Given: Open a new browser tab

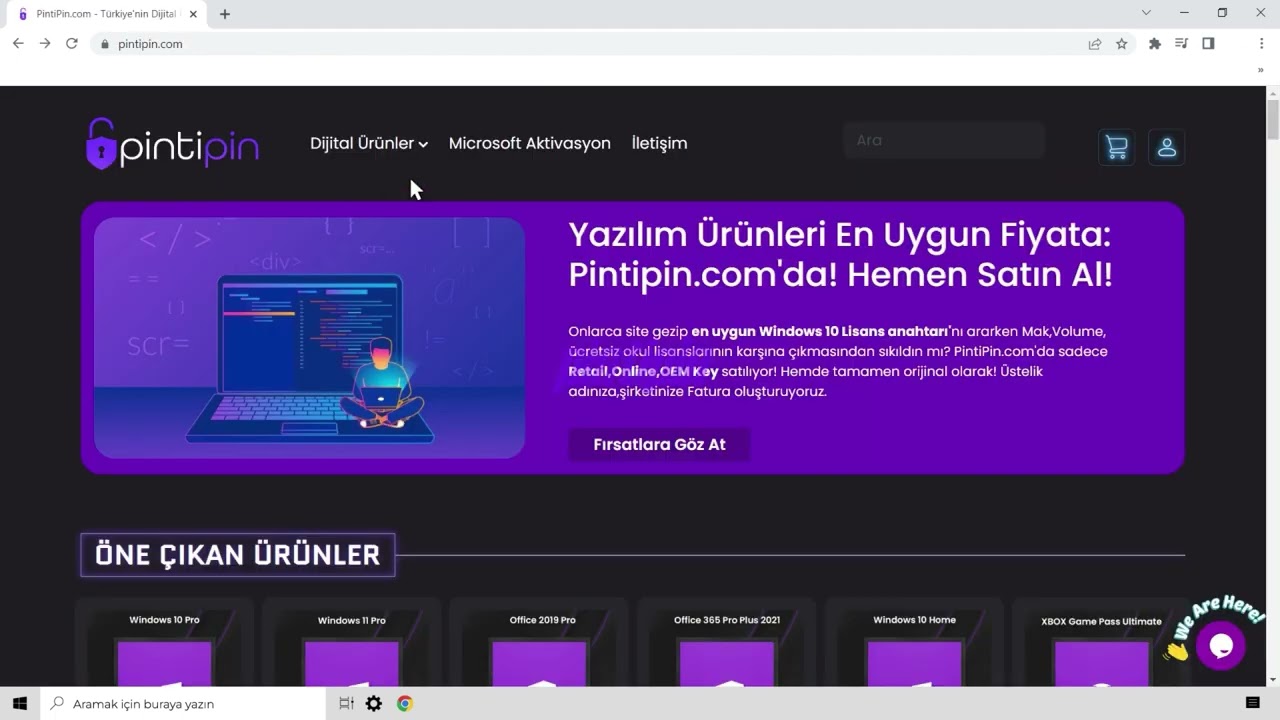Looking at the screenshot, I should click(x=225, y=14).
